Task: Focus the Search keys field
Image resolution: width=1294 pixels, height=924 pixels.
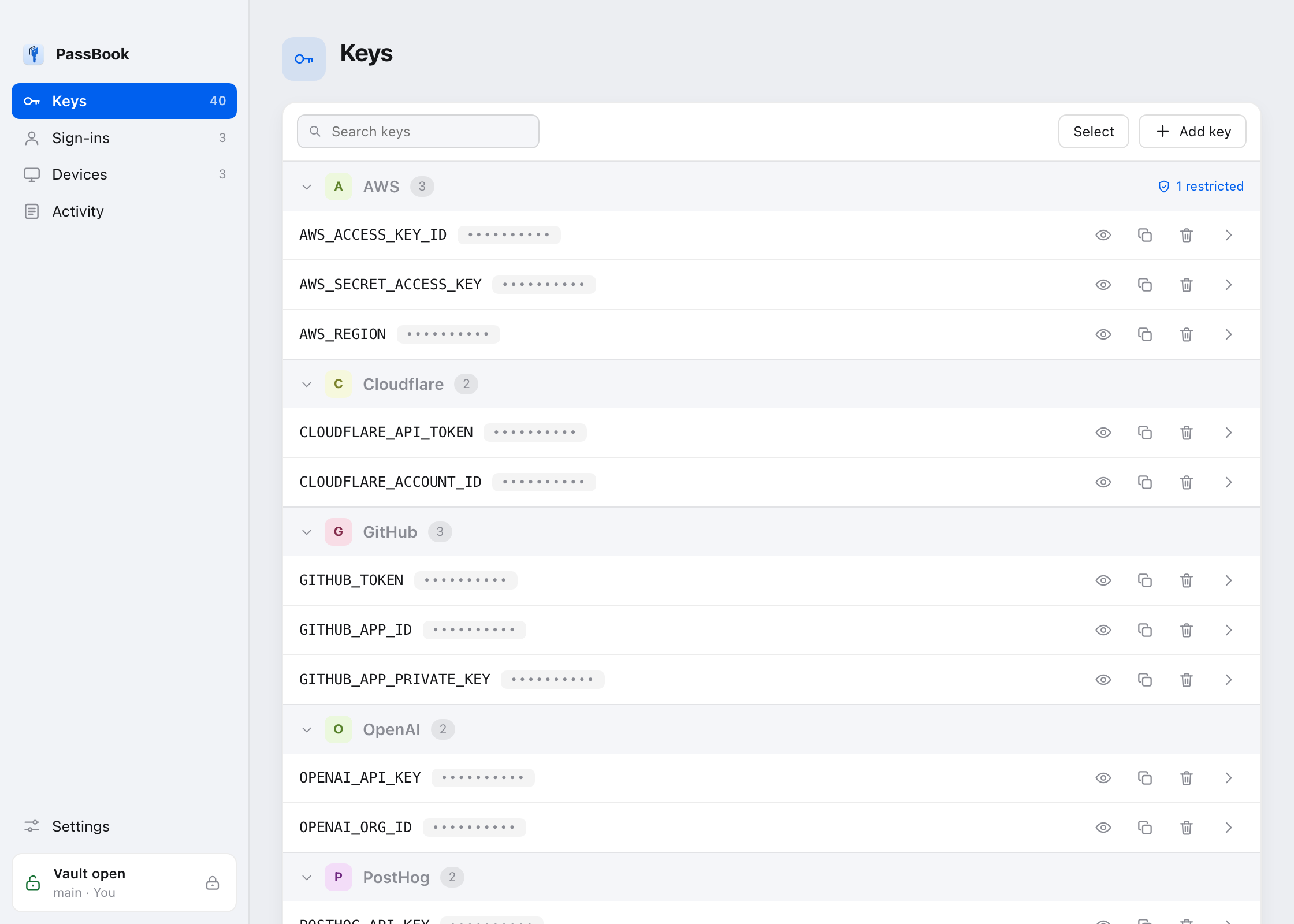Action: click(x=418, y=132)
